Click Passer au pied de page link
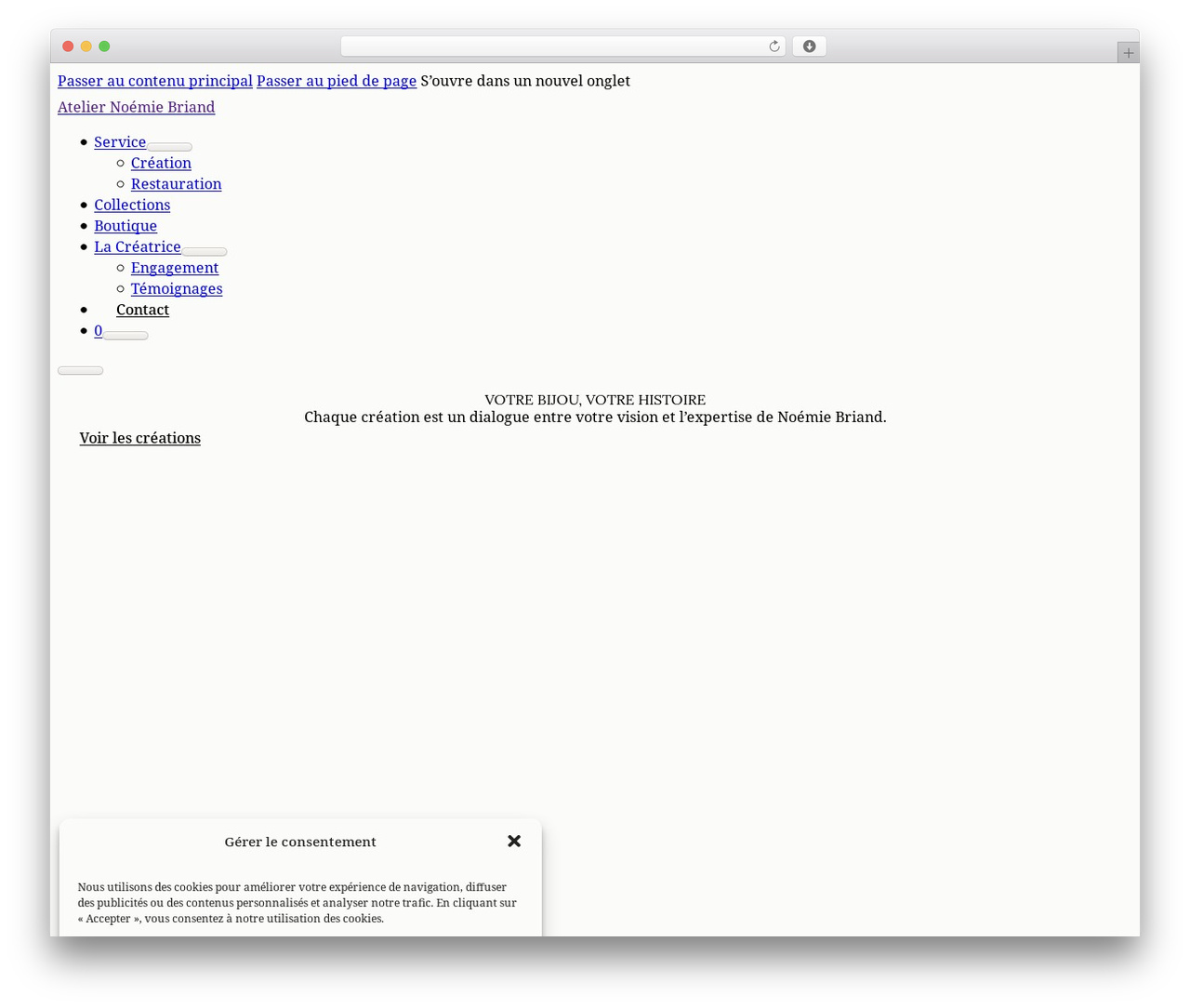Screen dimensions: 1190x1008 tap(337, 81)
